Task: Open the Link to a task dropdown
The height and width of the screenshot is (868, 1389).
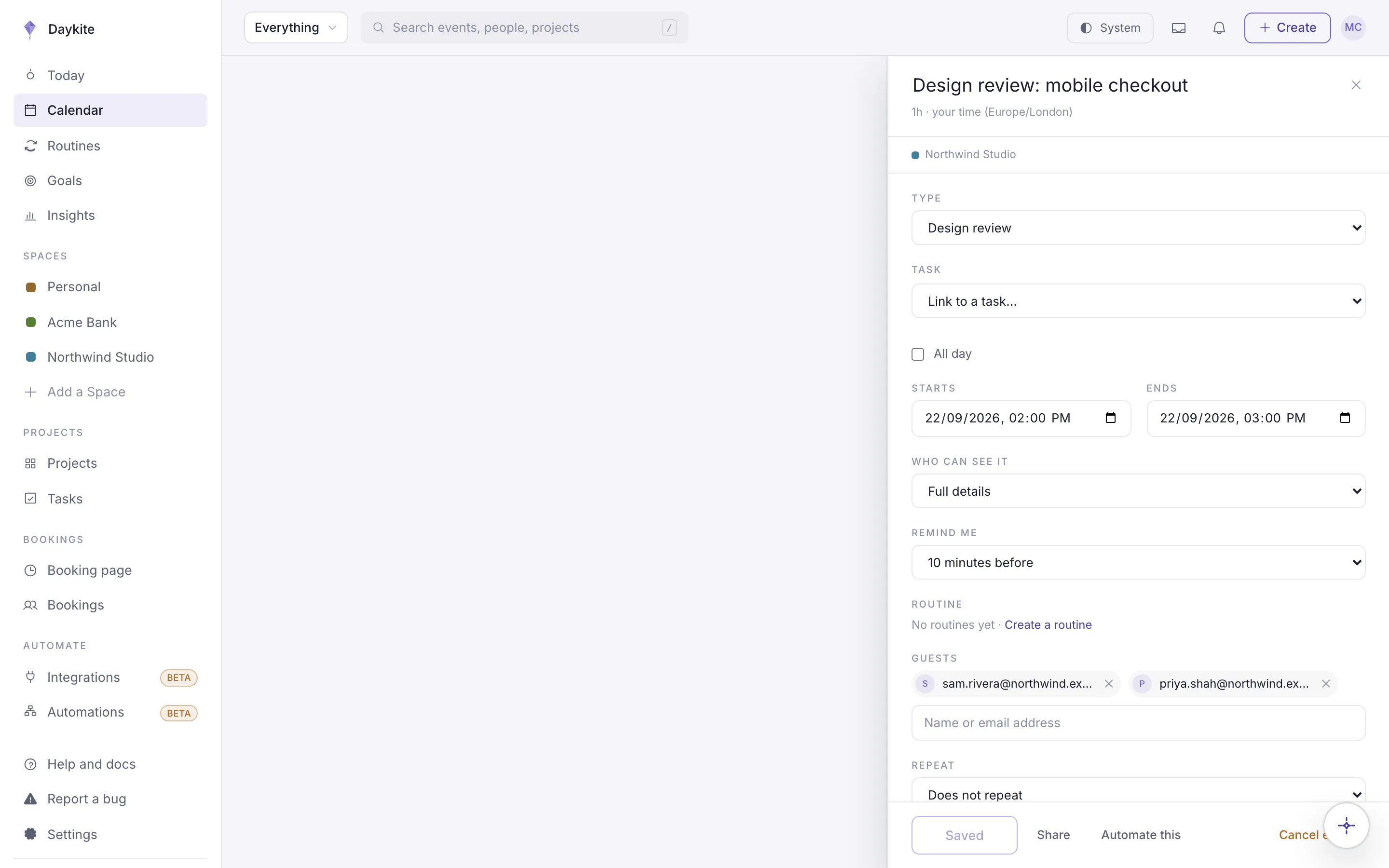Action: [1138, 301]
